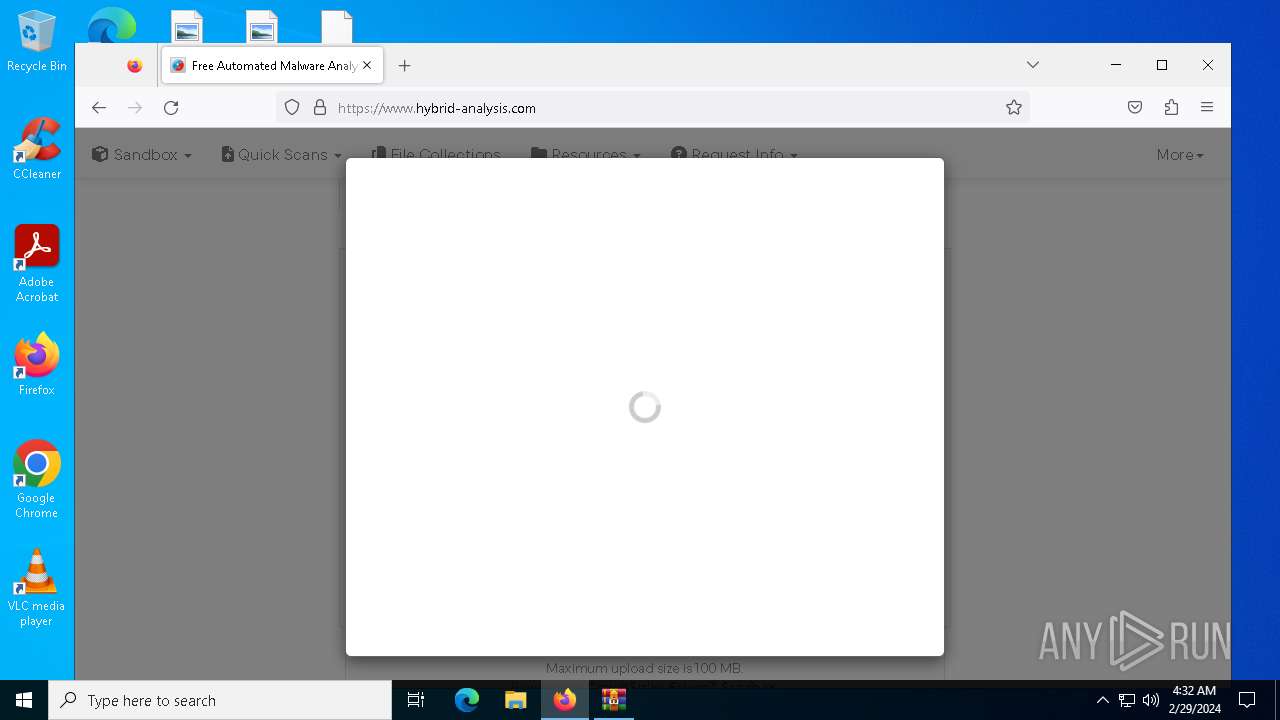This screenshot has height=720, width=1280.
Task: Minimize the Firefox window
Action: 1116,65
